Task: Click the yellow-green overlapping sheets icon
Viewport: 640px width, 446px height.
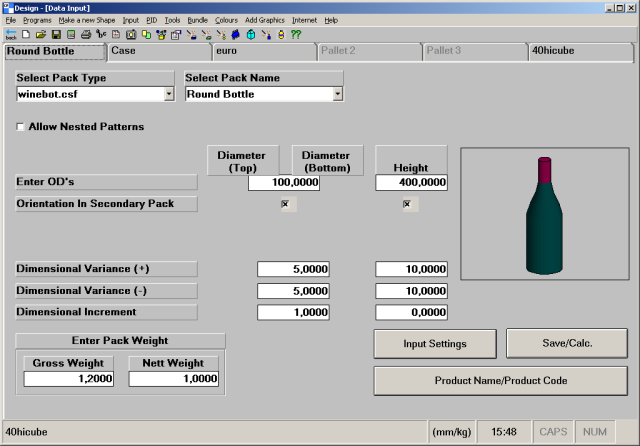Action: (x=146, y=35)
